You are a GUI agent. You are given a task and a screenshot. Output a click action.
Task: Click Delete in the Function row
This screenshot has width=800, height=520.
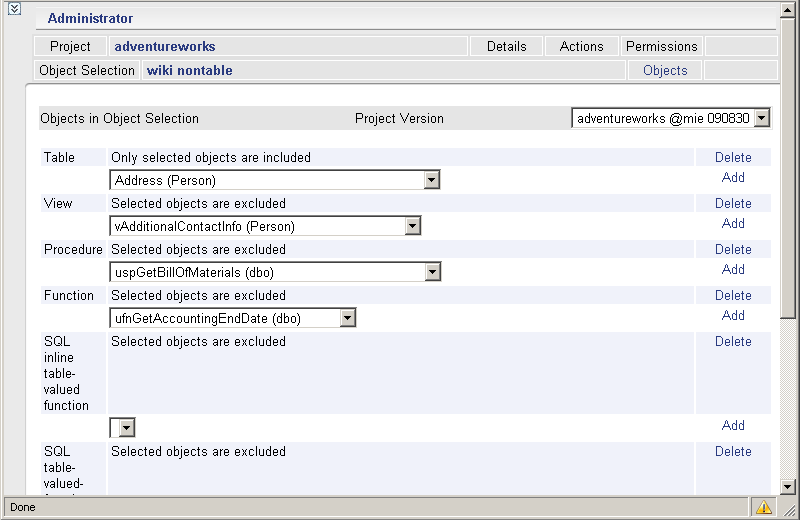click(733, 295)
